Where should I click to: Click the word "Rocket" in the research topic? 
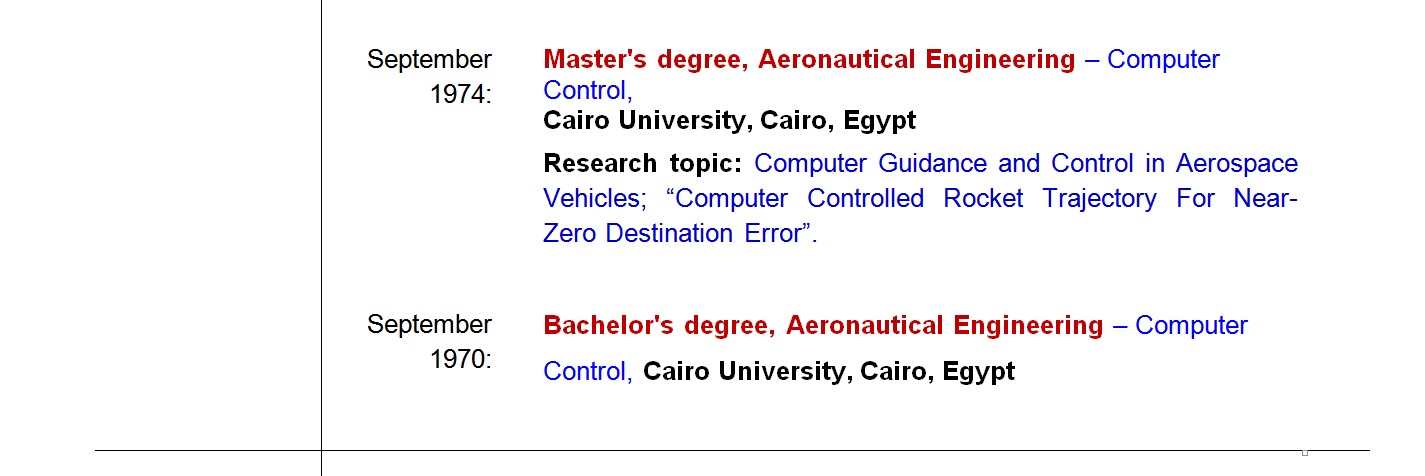pos(983,199)
